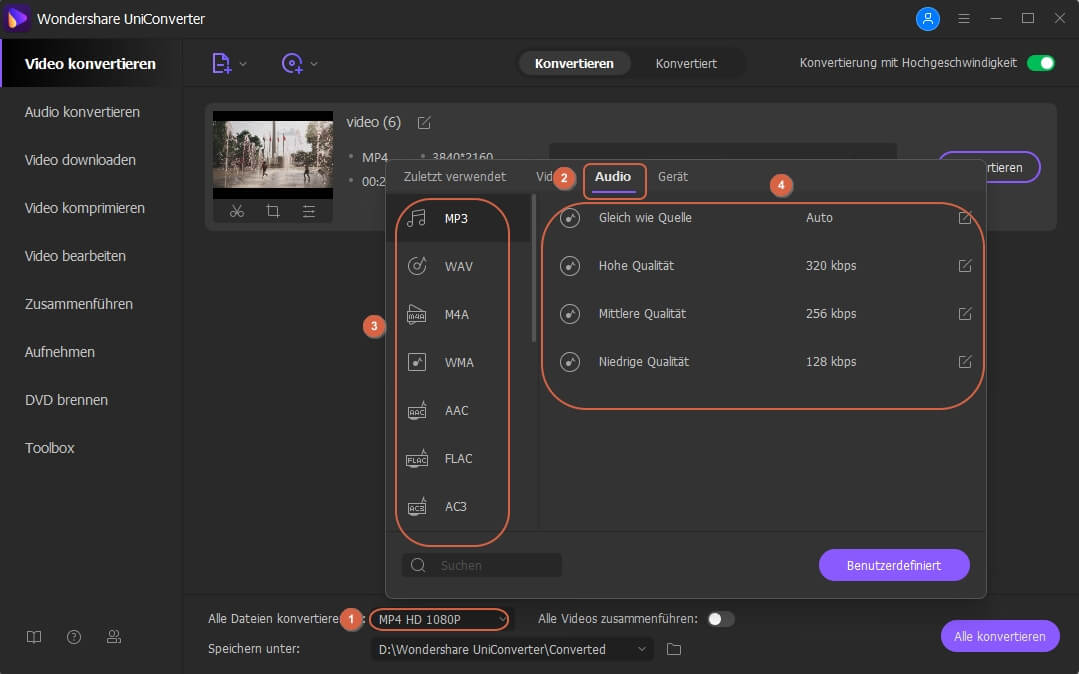Go to Video komprimieren section

pyautogui.click(x=85, y=208)
